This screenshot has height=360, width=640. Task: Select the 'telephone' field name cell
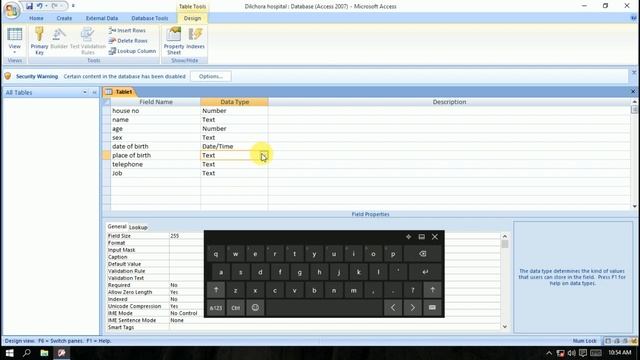156,164
